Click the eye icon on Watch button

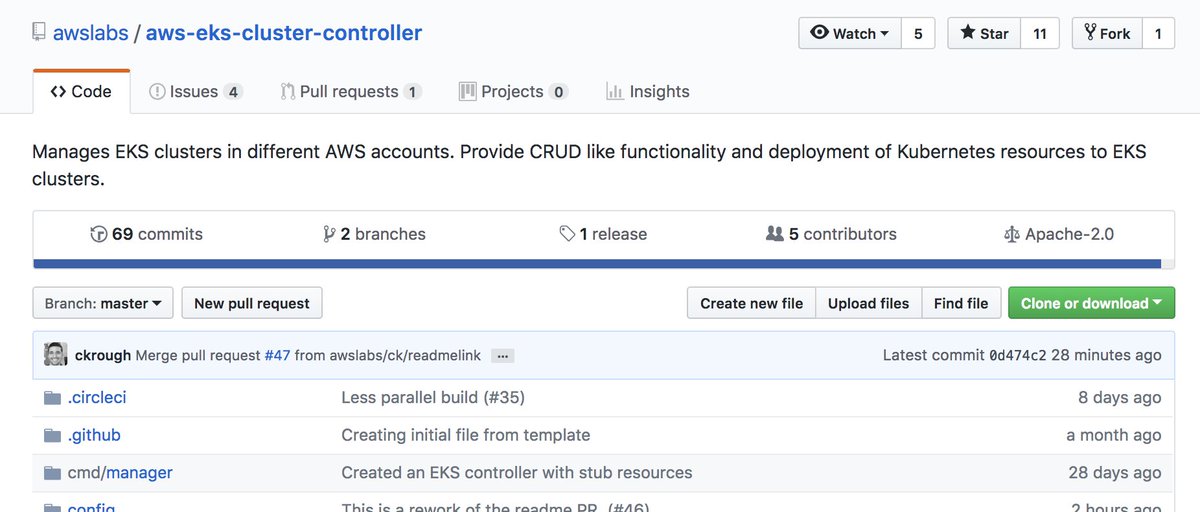coord(820,33)
